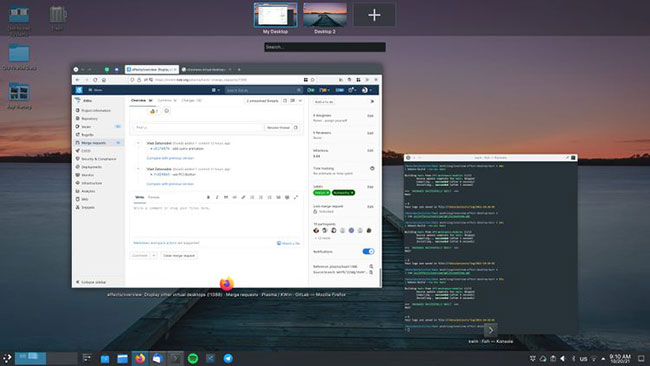
Task: Remove the second green label chip
Action: pyautogui.click(x=352, y=192)
